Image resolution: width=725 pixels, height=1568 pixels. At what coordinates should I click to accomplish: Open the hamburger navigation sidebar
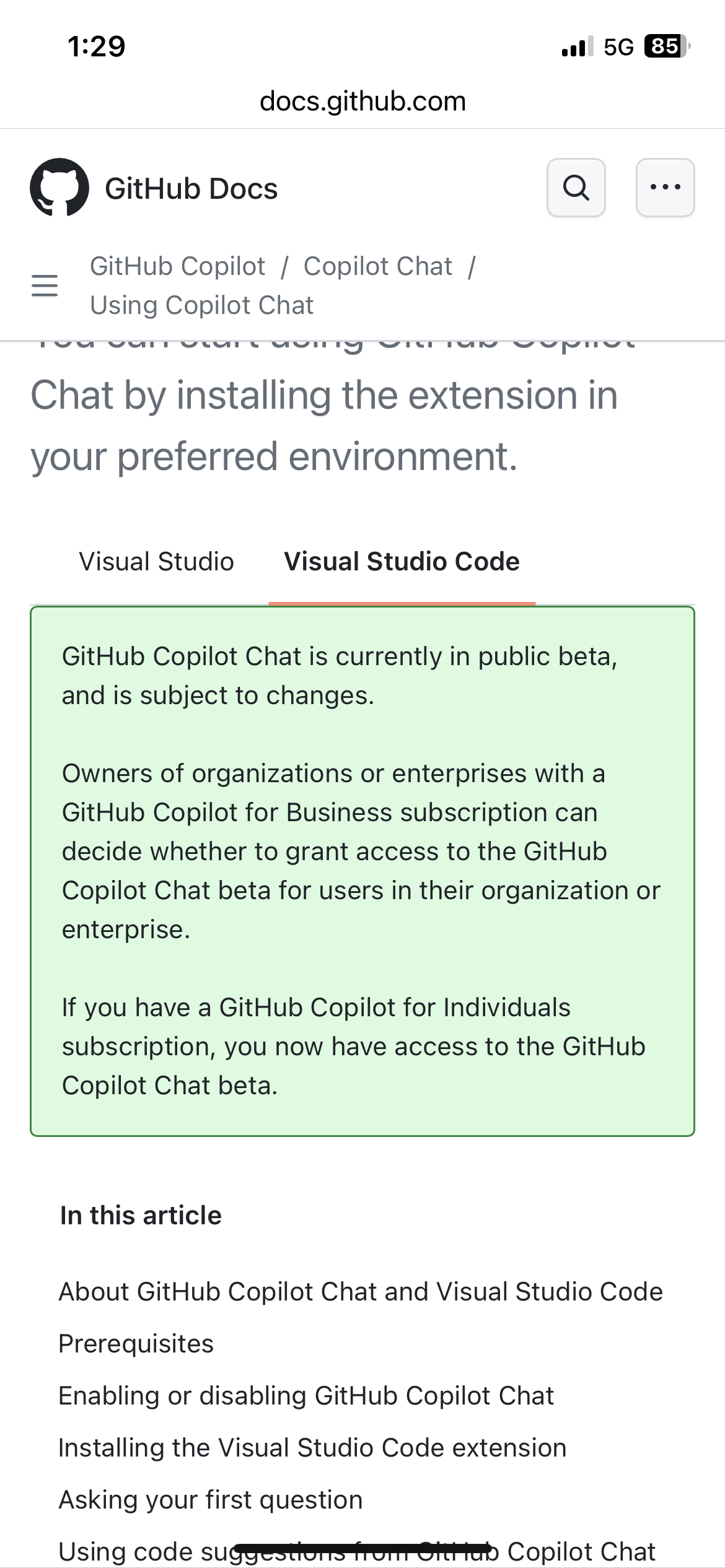pos(43,286)
